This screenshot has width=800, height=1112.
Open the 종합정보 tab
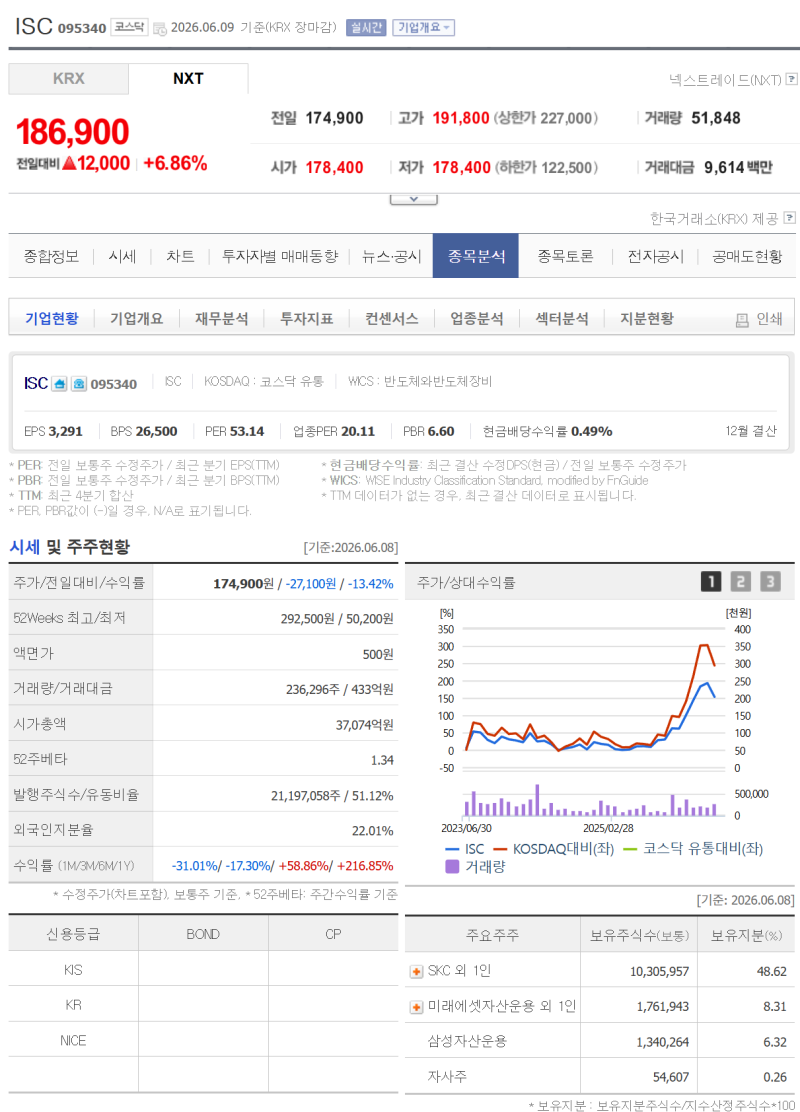pyautogui.click(x=51, y=256)
